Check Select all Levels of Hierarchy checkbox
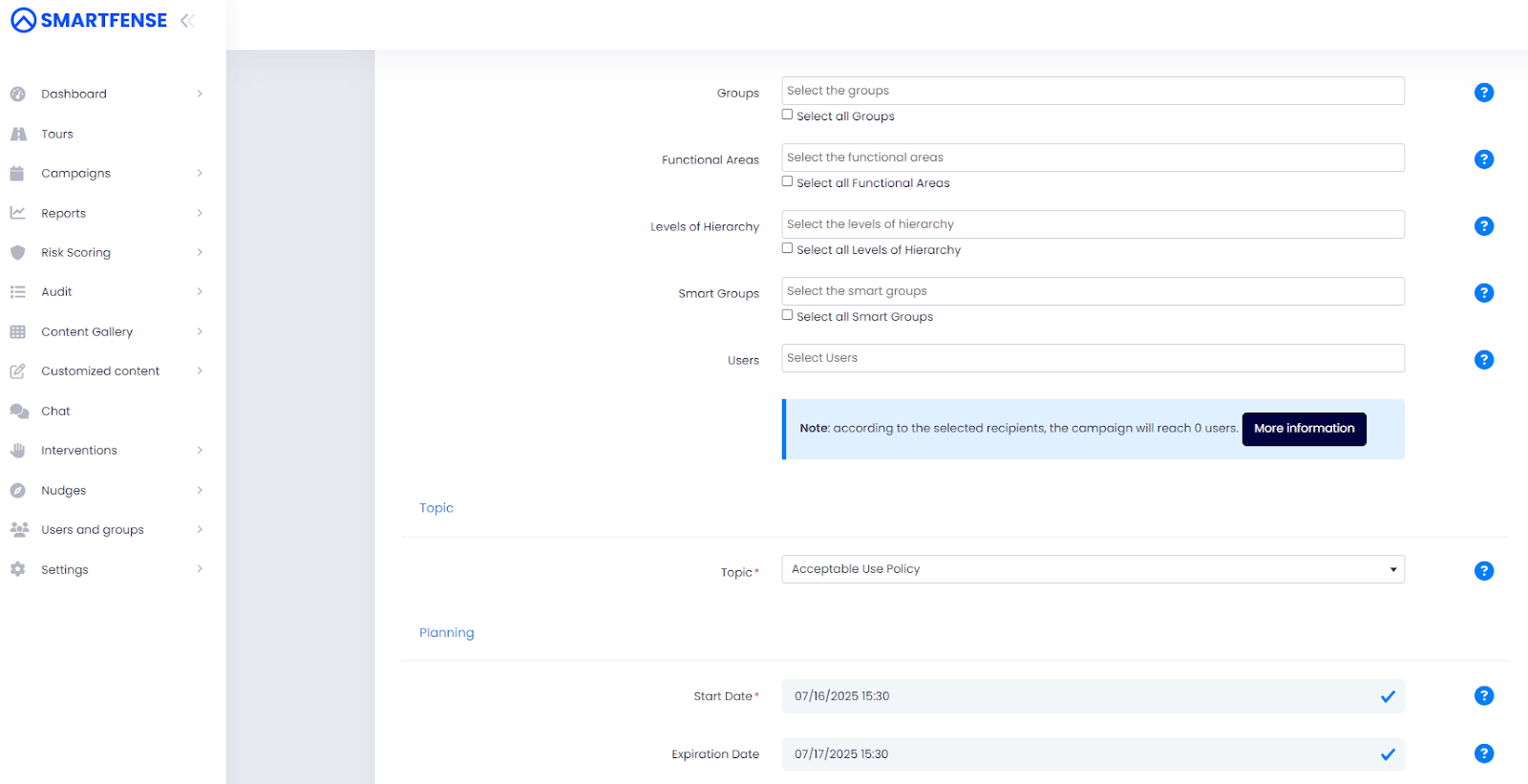 tap(787, 248)
